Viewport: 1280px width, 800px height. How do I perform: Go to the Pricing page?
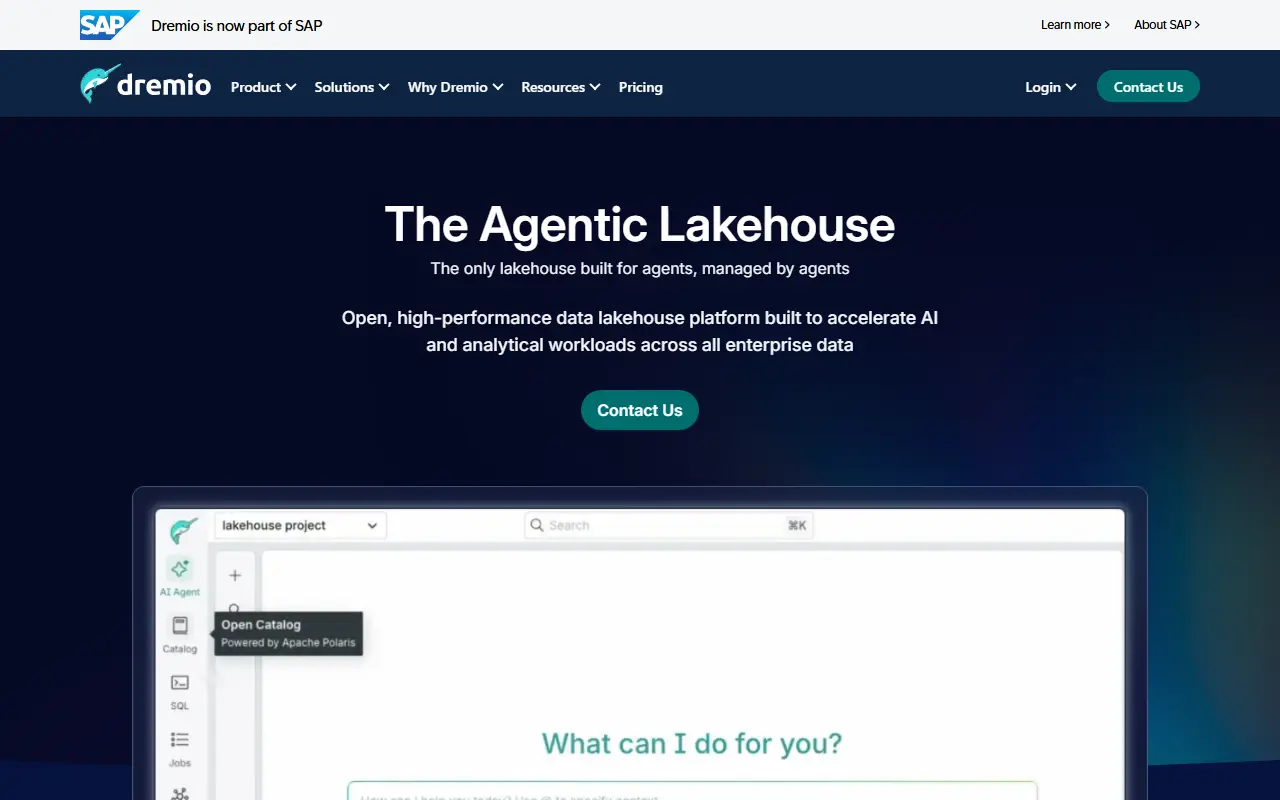tap(641, 87)
